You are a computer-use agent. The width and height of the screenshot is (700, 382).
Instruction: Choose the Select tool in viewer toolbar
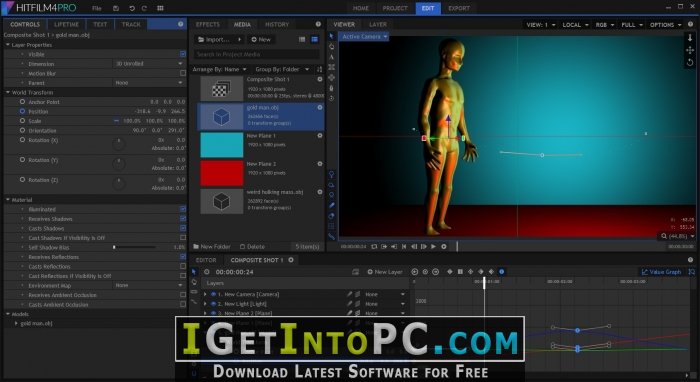click(331, 36)
